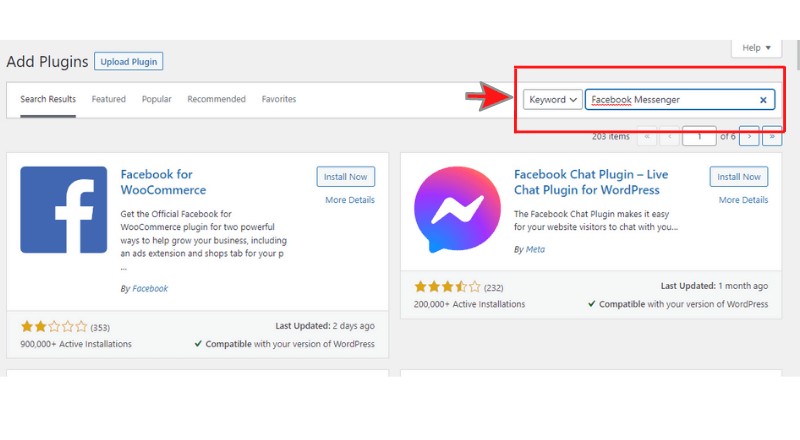Click the page scrollbar beside the Help button
This screenshot has height=440, width=800.
(798, 55)
